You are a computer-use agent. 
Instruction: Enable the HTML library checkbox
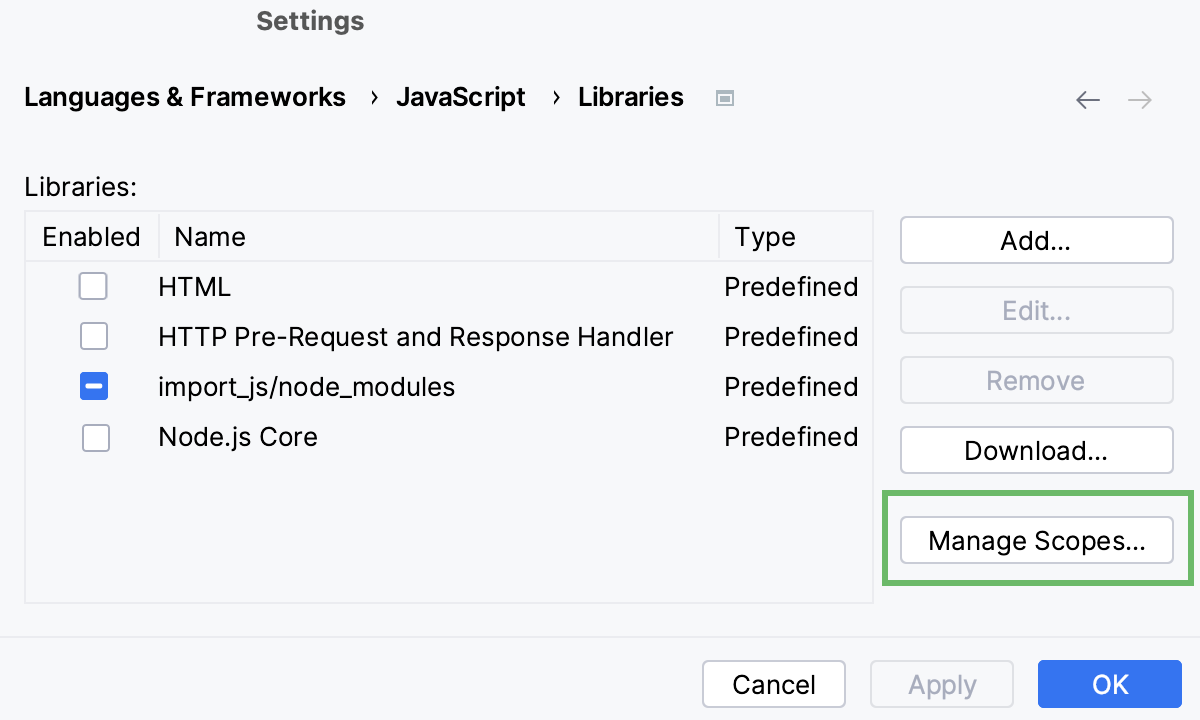(x=94, y=287)
